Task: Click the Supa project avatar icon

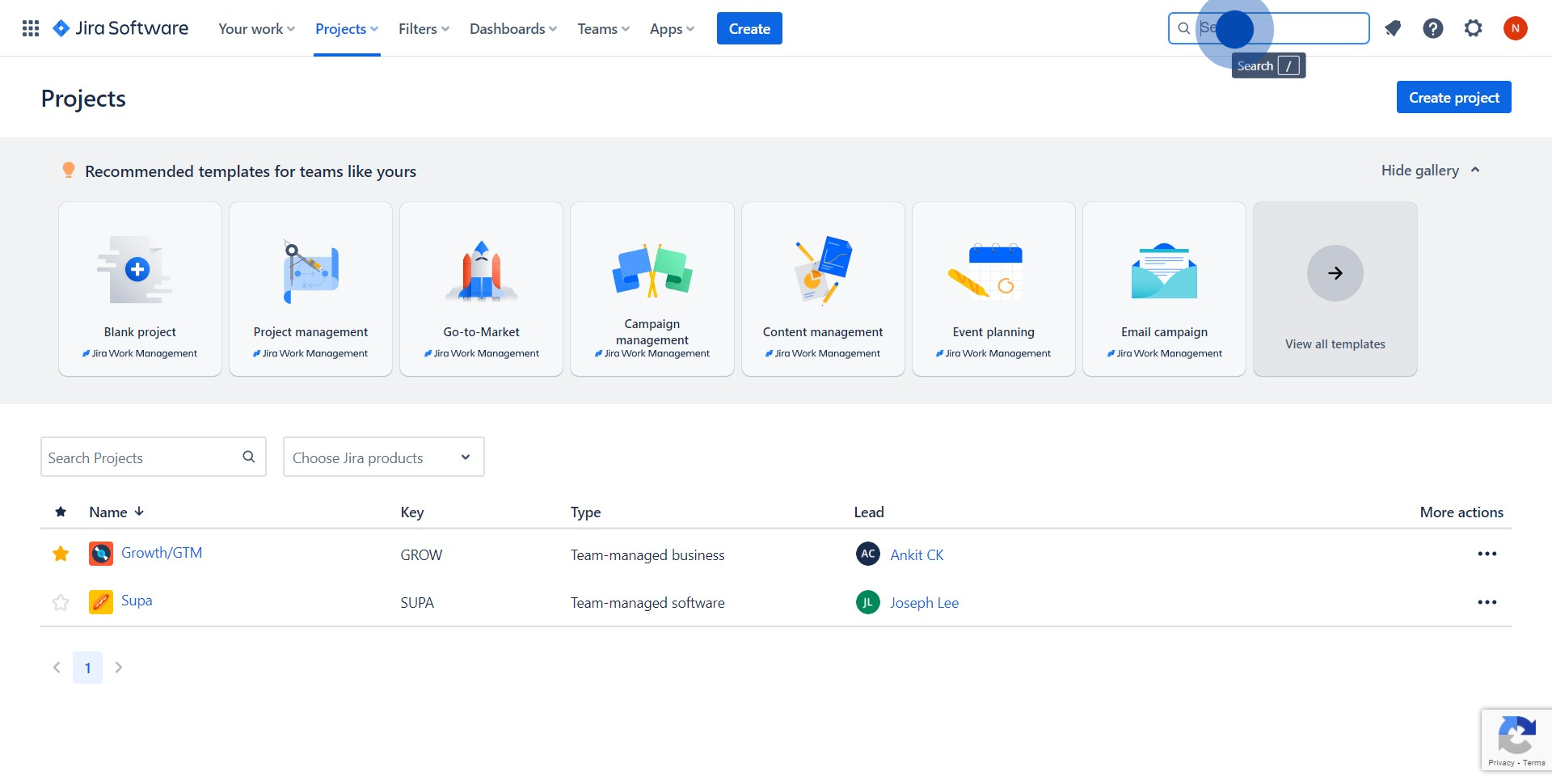Action: pos(101,602)
